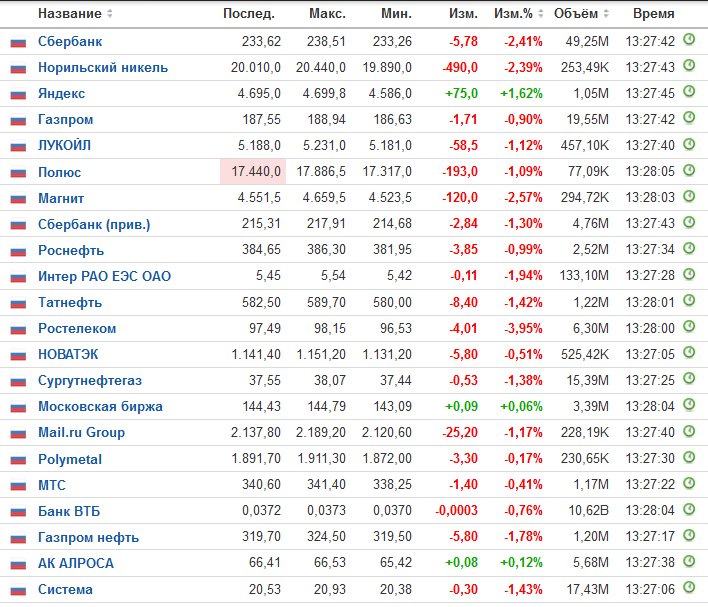Click the Ростелеком change value -3,95%
The width and height of the screenshot is (708, 607).
tap(523, 328)
